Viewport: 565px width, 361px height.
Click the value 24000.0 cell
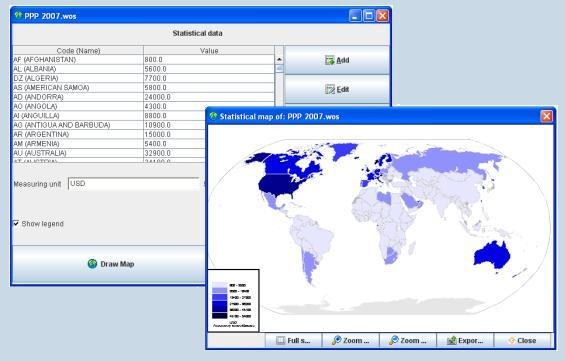[209, 97]
